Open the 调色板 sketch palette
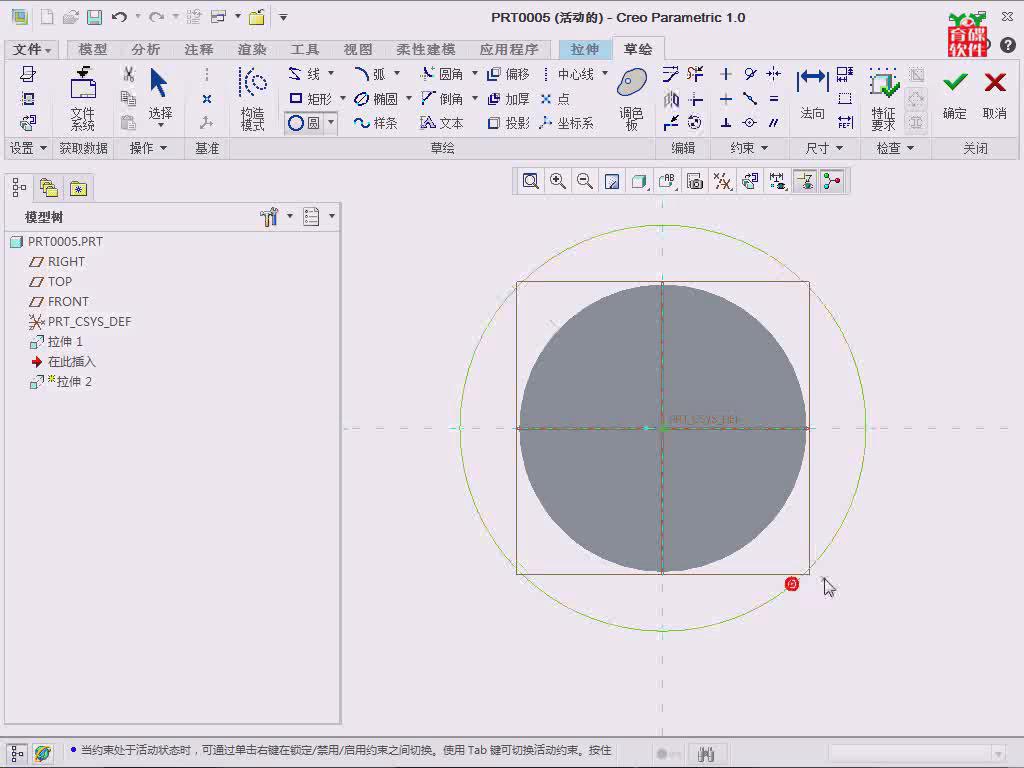This screenshot has width=1024, height=768. (x=632, y=98)
